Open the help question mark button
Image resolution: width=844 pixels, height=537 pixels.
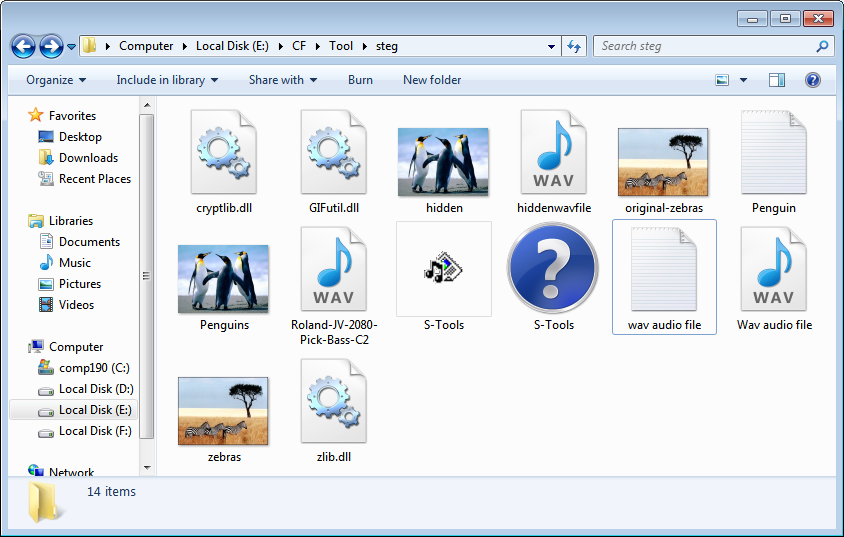coord(812,80)
